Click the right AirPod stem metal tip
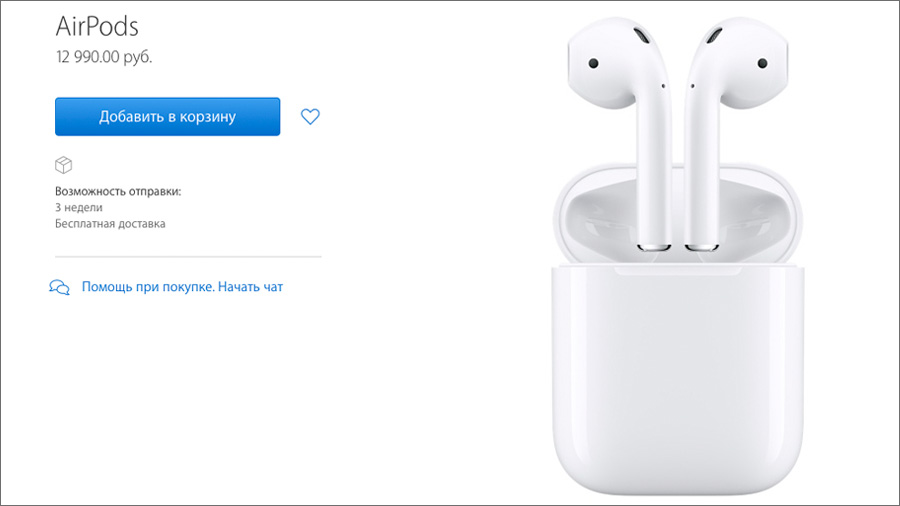Image resolution: width=900 pixels, height=506 pixels. [701, 247]
